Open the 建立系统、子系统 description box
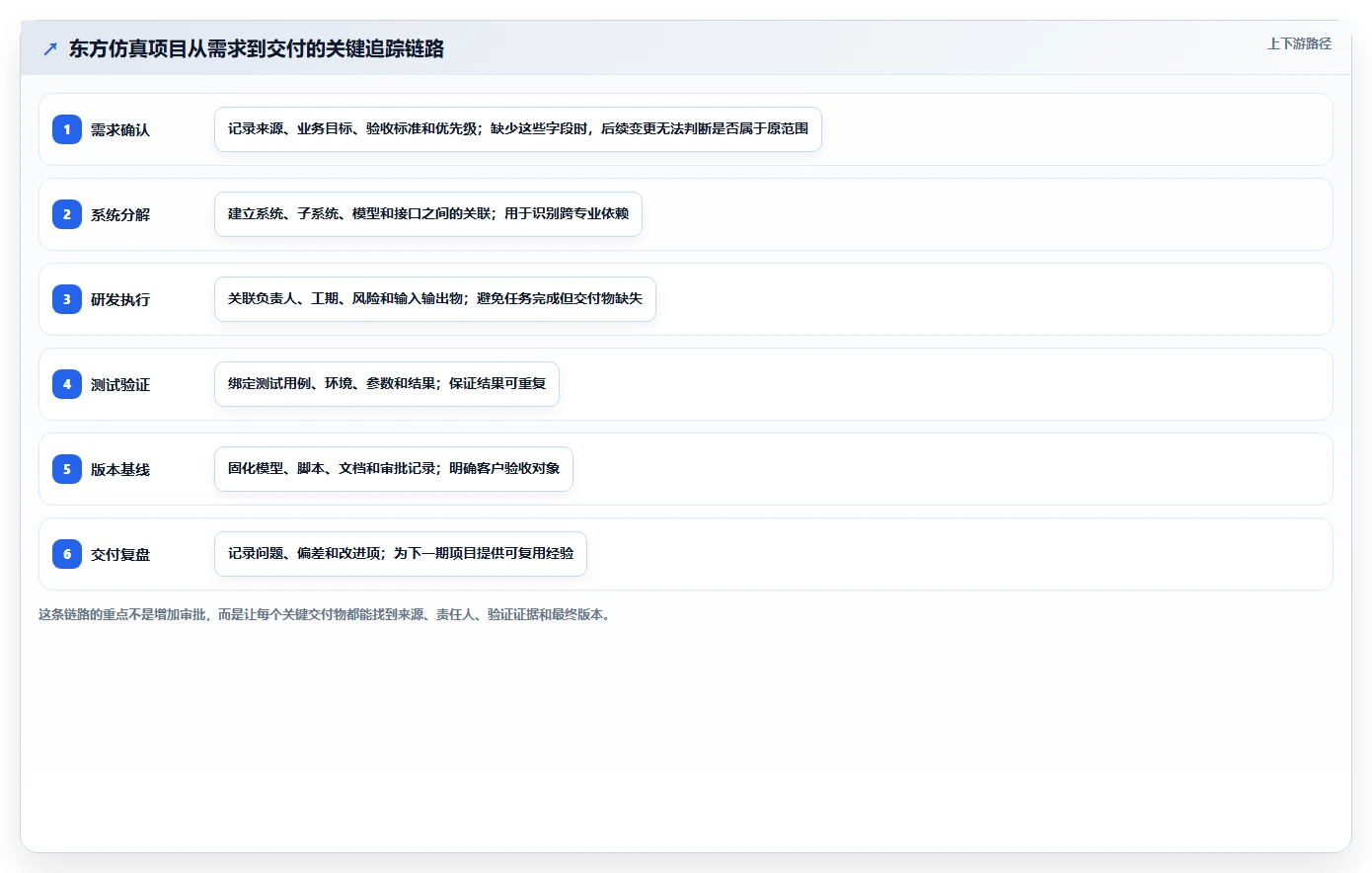Viewport: 1372px width, 873px height. (428, 214)
